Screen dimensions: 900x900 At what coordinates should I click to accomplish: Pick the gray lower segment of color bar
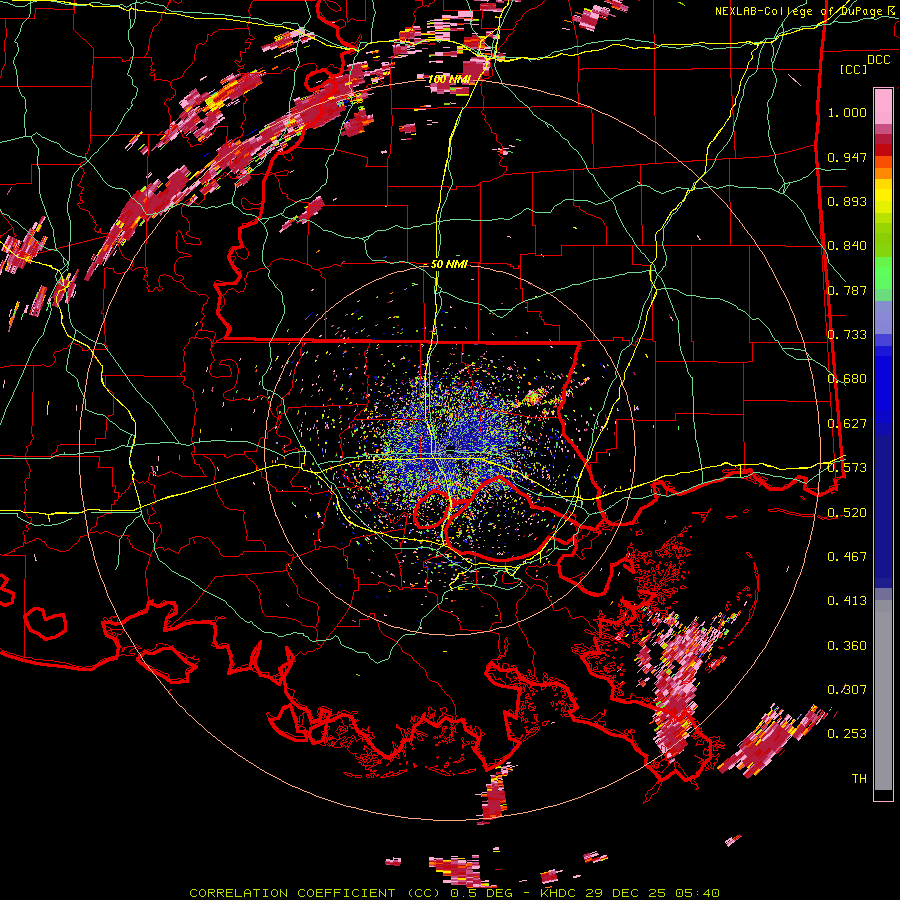[x=883, y=695]
